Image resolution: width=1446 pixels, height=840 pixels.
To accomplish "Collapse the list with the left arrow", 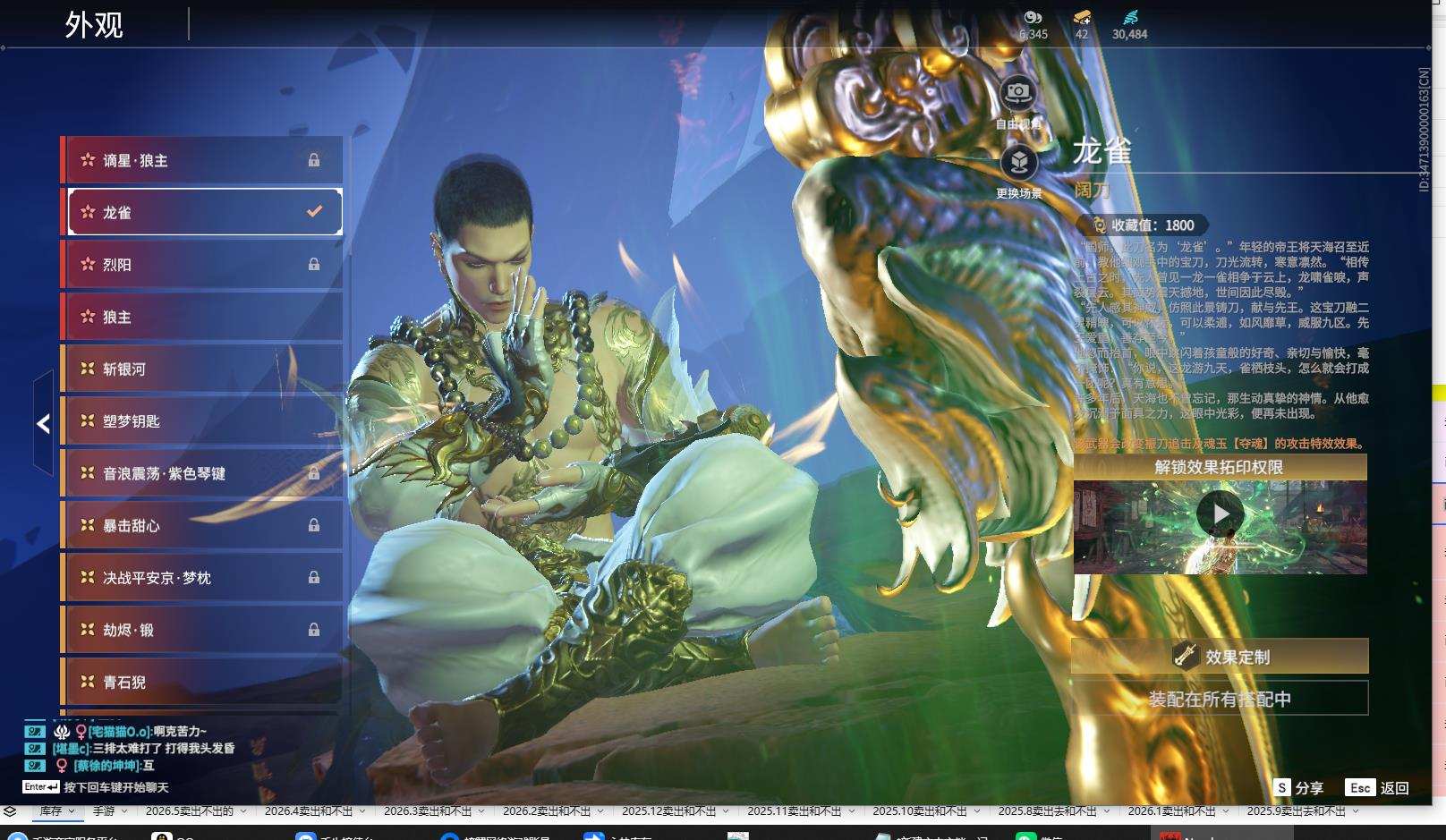I will tap(43, 423).
